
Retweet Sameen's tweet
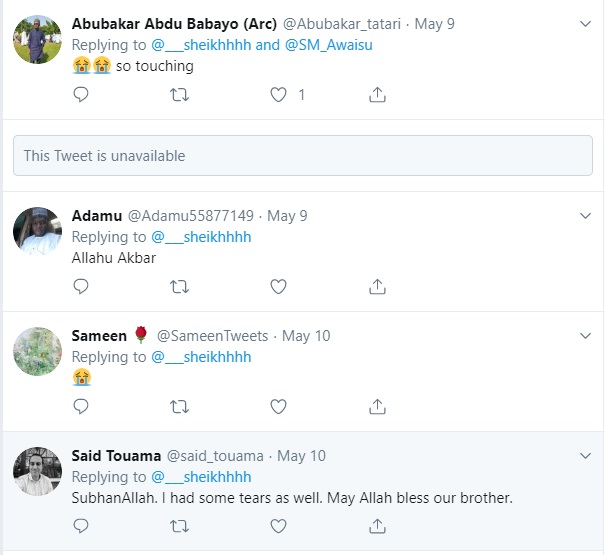coord(180,406)
